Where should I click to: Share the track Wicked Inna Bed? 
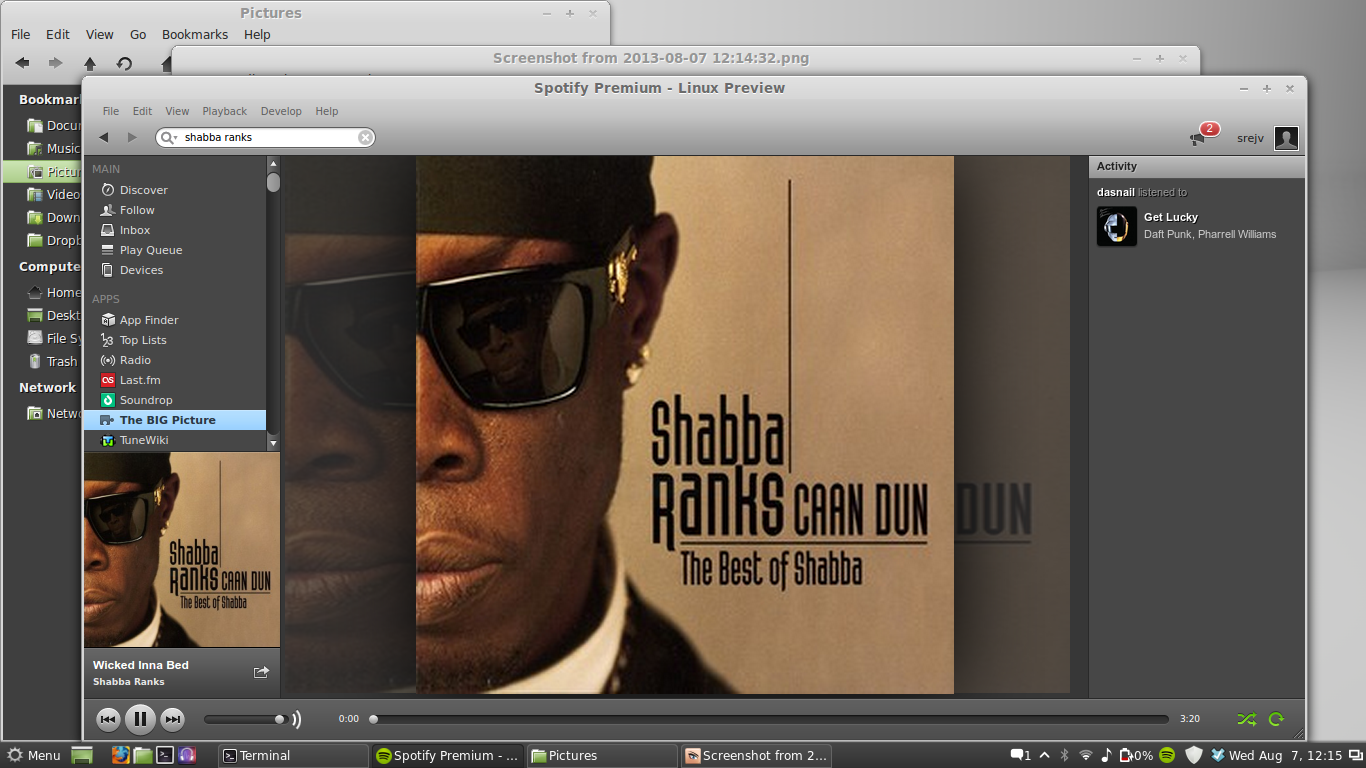[261, 672]
